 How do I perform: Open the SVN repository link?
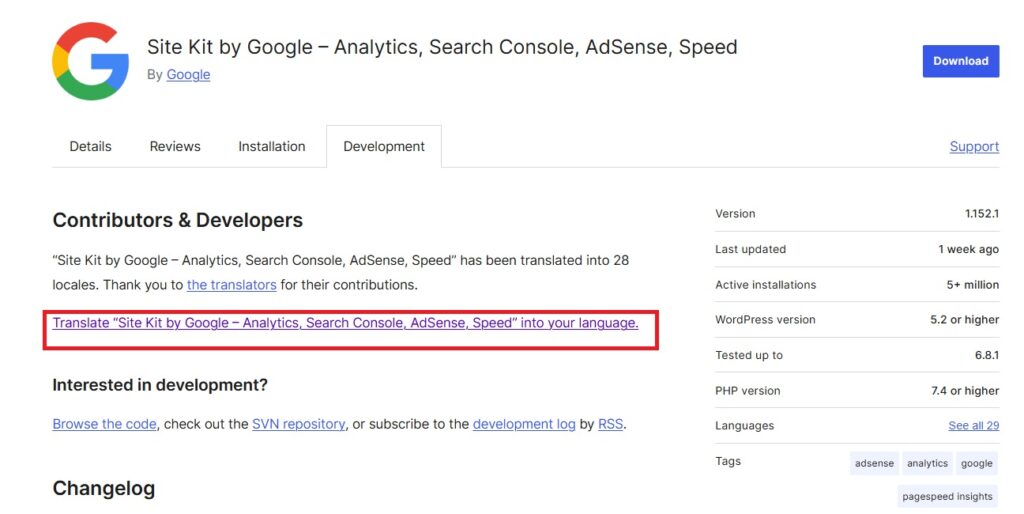pos(298,424)
